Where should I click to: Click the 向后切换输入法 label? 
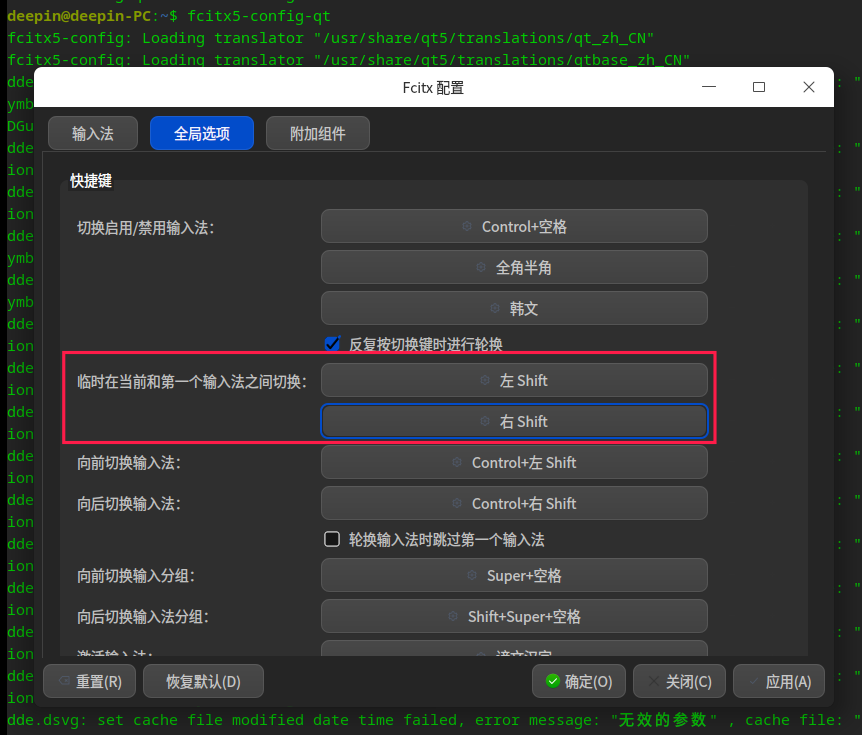(129, 504)
